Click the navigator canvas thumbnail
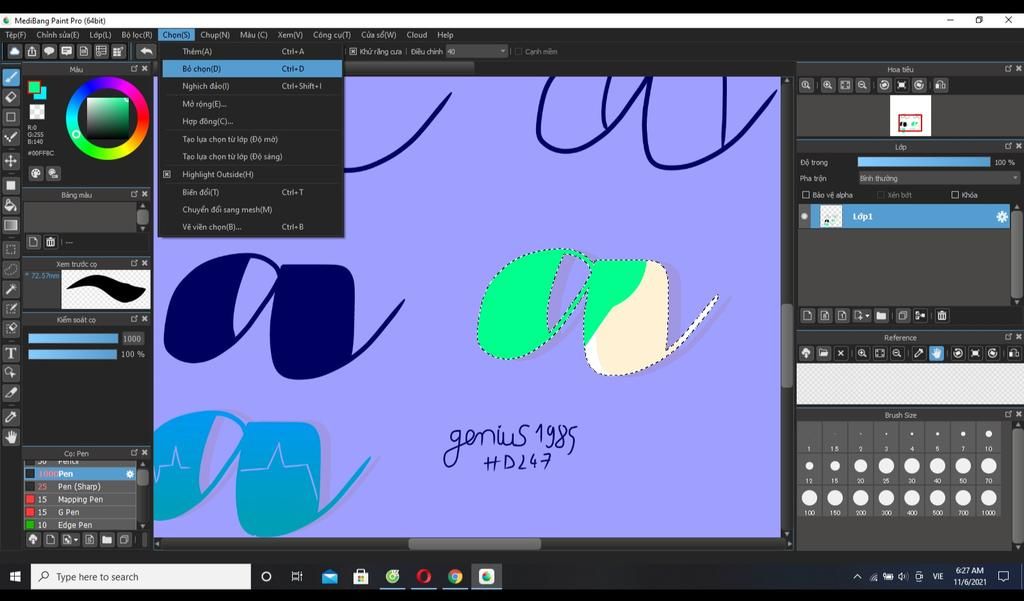The image size is (1024, 601). click(910, 116)
